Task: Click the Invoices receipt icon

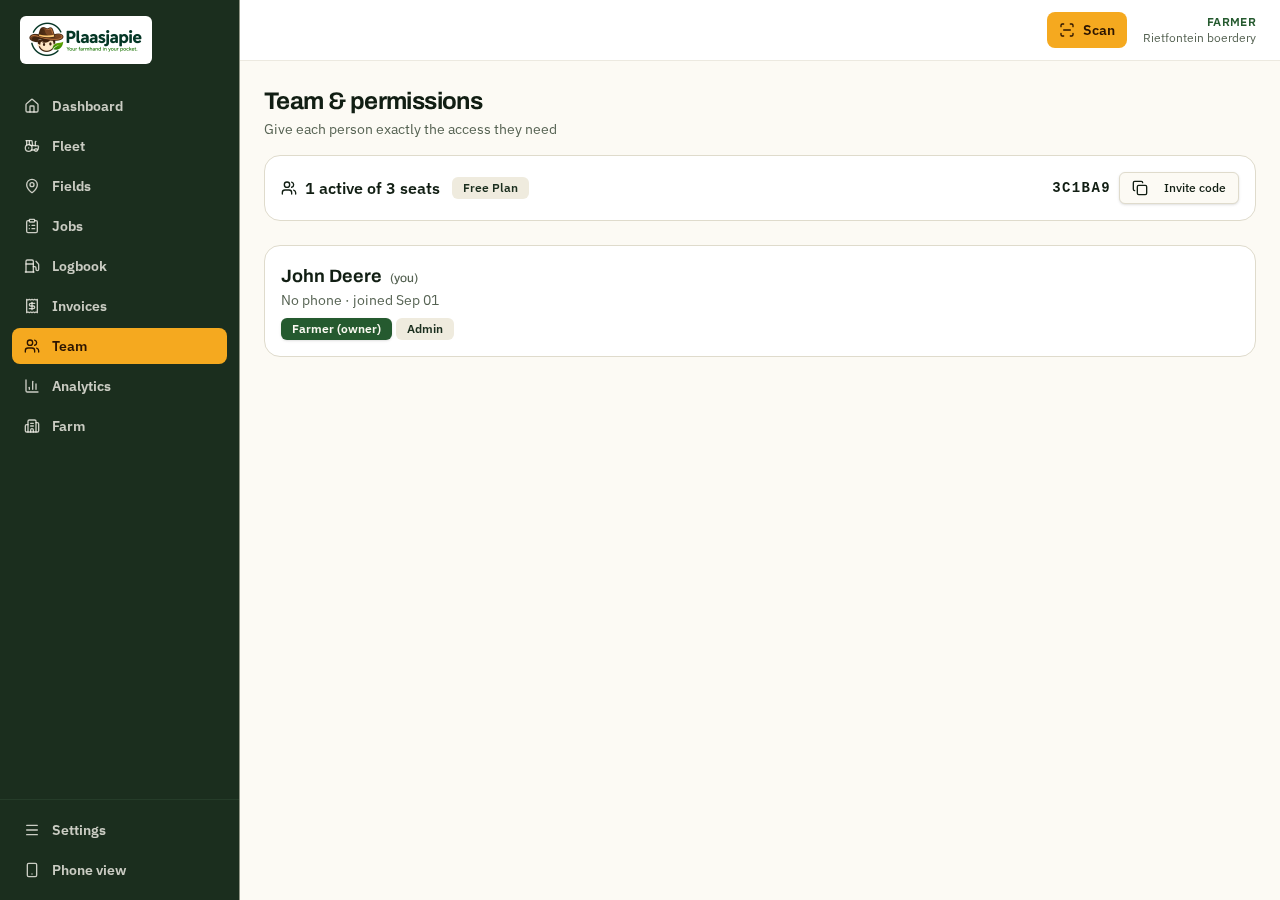Action: pos(32,306)
